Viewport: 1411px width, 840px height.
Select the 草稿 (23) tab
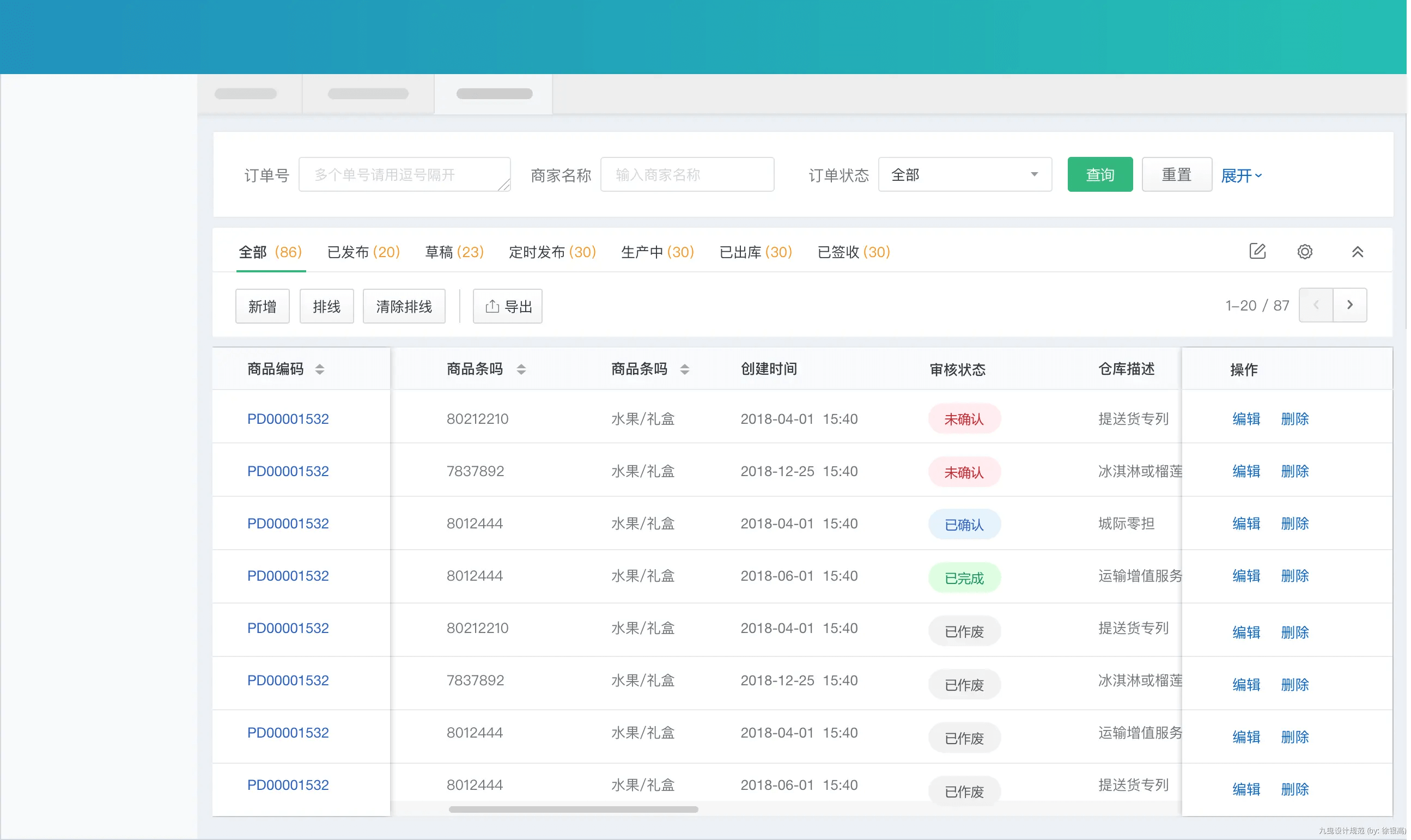[x=454, y=252]
